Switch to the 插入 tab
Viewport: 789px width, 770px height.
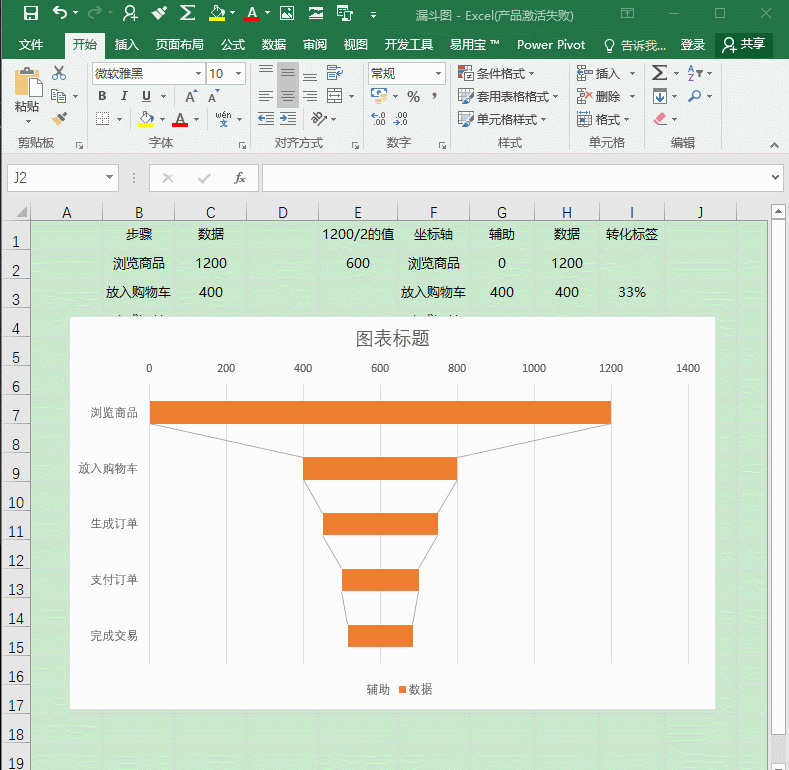point(126,45)
